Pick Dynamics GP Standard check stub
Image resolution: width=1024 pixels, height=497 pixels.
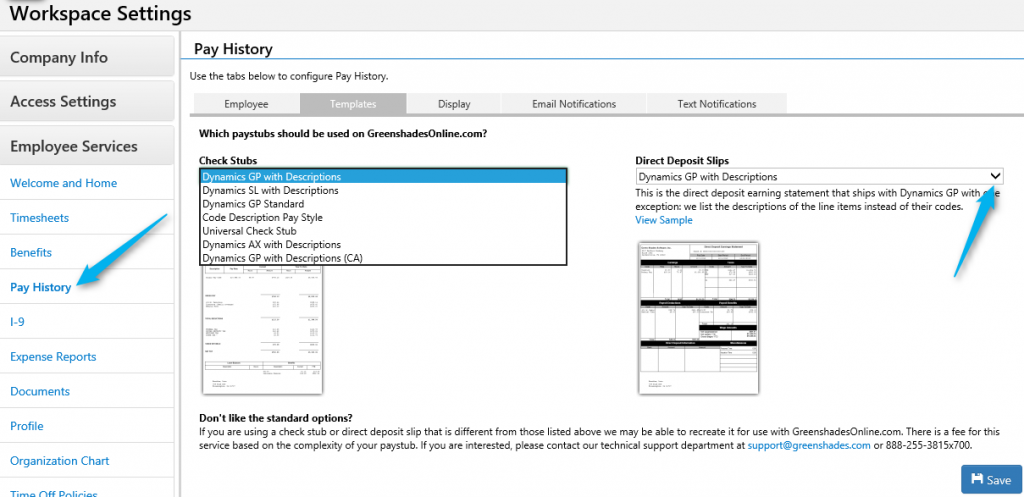click(x=383, y=204)
